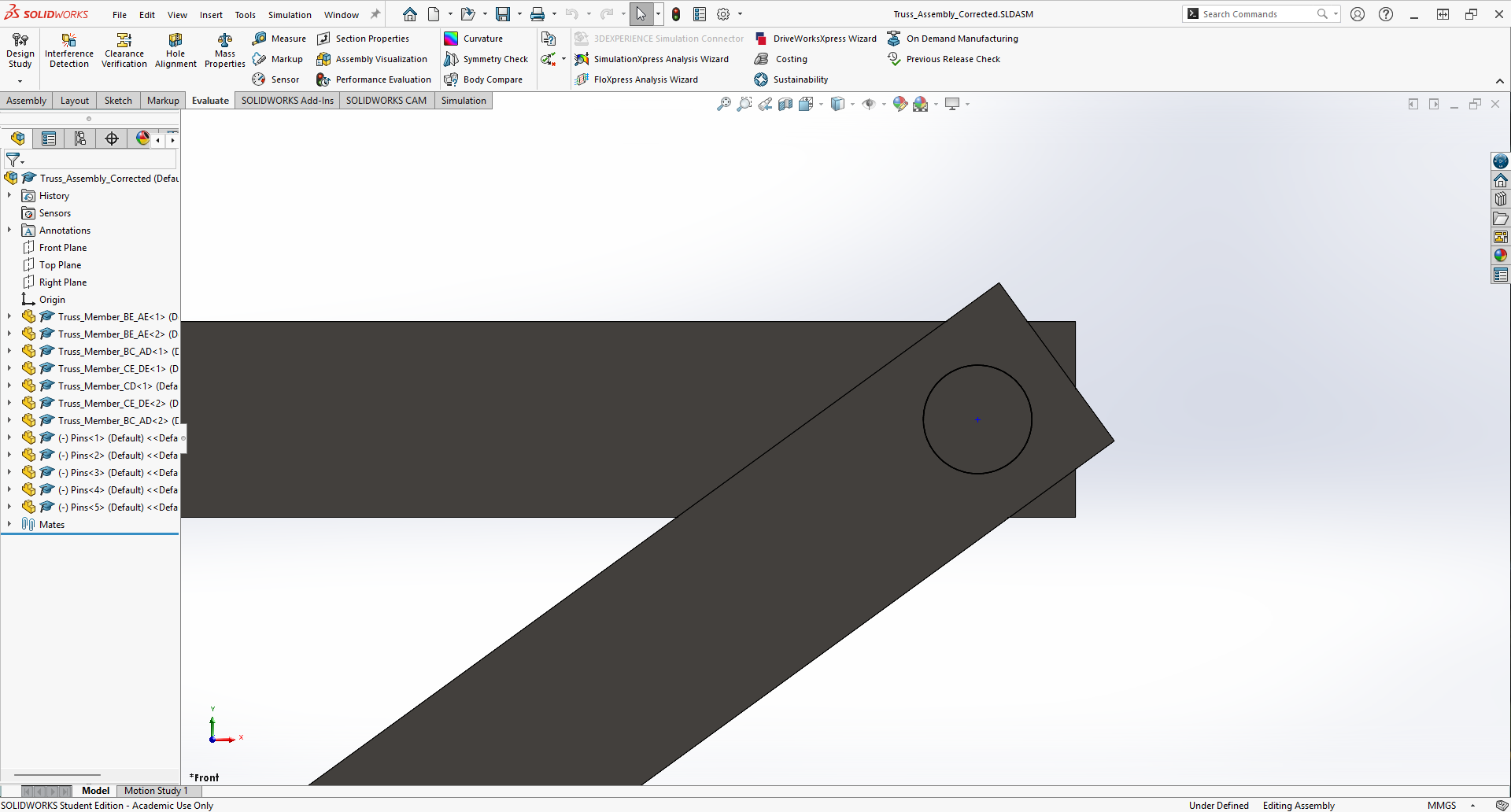
Task: Open the Sensor tool
Action: click(x=276, y=79)
